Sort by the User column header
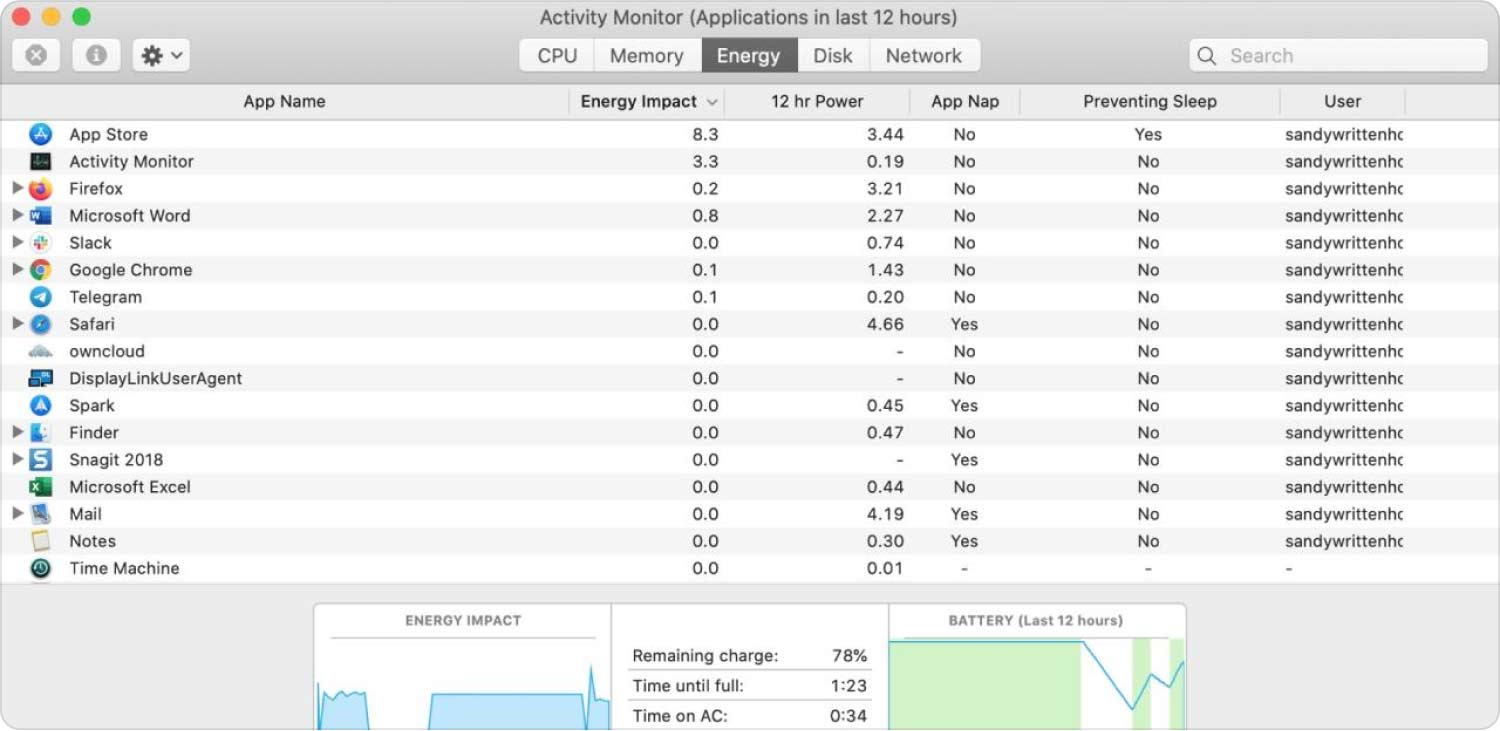Image resolution: width=1500 pixels, height=731 pixels. coord(1343,101)
